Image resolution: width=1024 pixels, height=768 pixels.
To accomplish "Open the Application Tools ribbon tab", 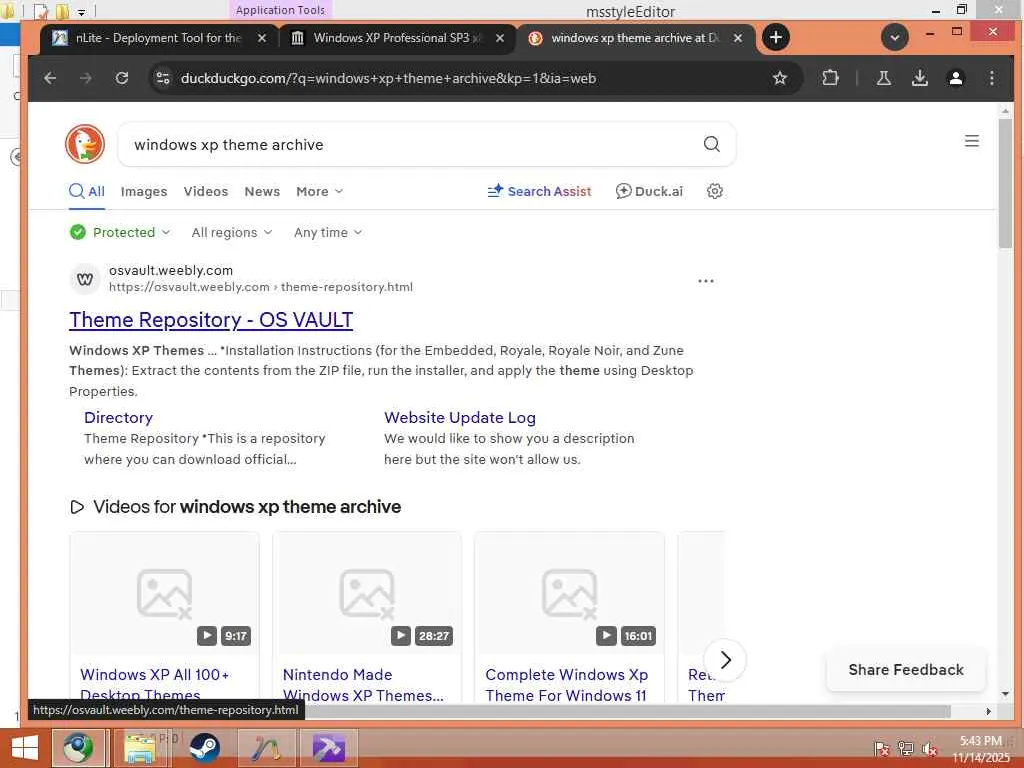I will click(x=280, y=10).
